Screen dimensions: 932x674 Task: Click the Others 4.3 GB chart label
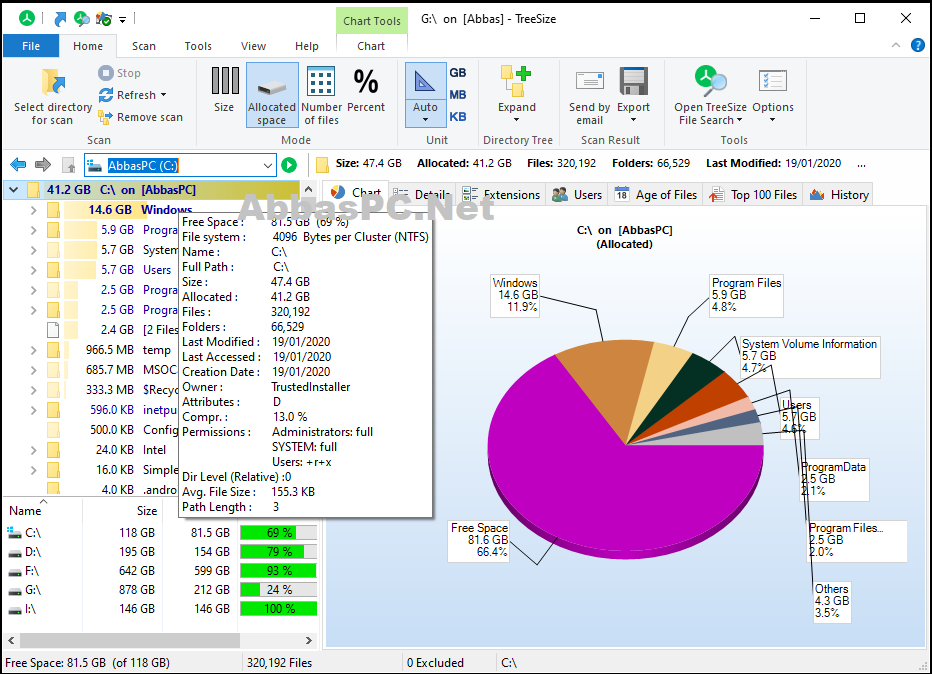pos(832,601)
